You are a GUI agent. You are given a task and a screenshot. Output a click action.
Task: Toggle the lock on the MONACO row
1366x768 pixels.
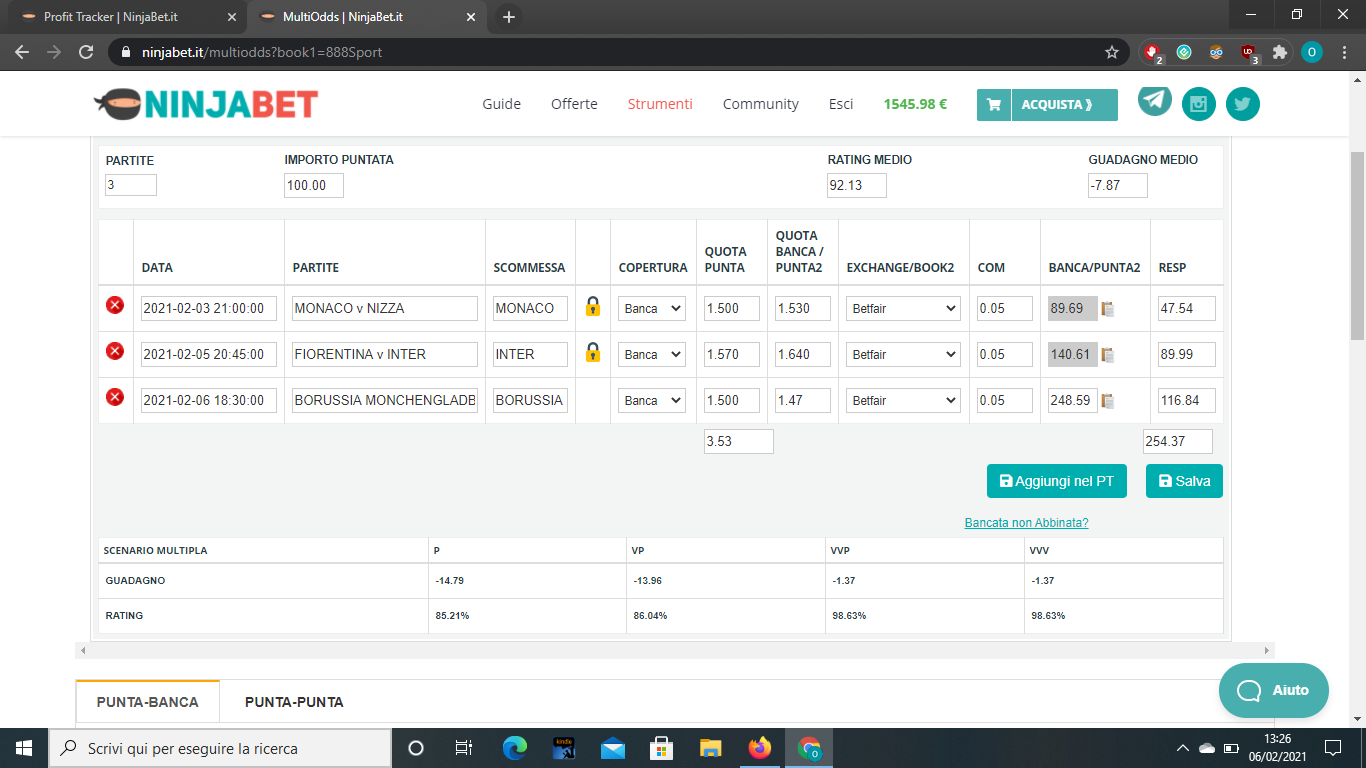(x=593, y=307)
